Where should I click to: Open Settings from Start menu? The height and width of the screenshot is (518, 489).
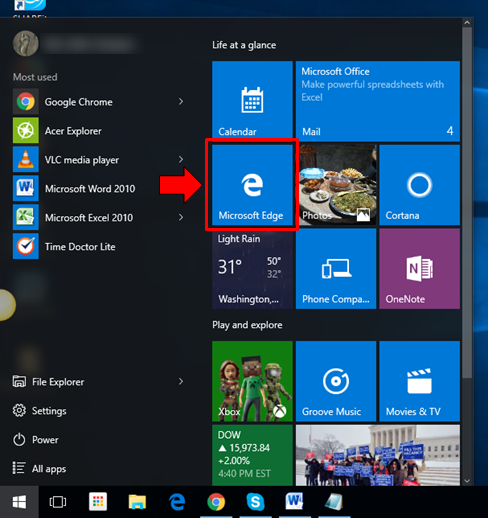(39, 411)
